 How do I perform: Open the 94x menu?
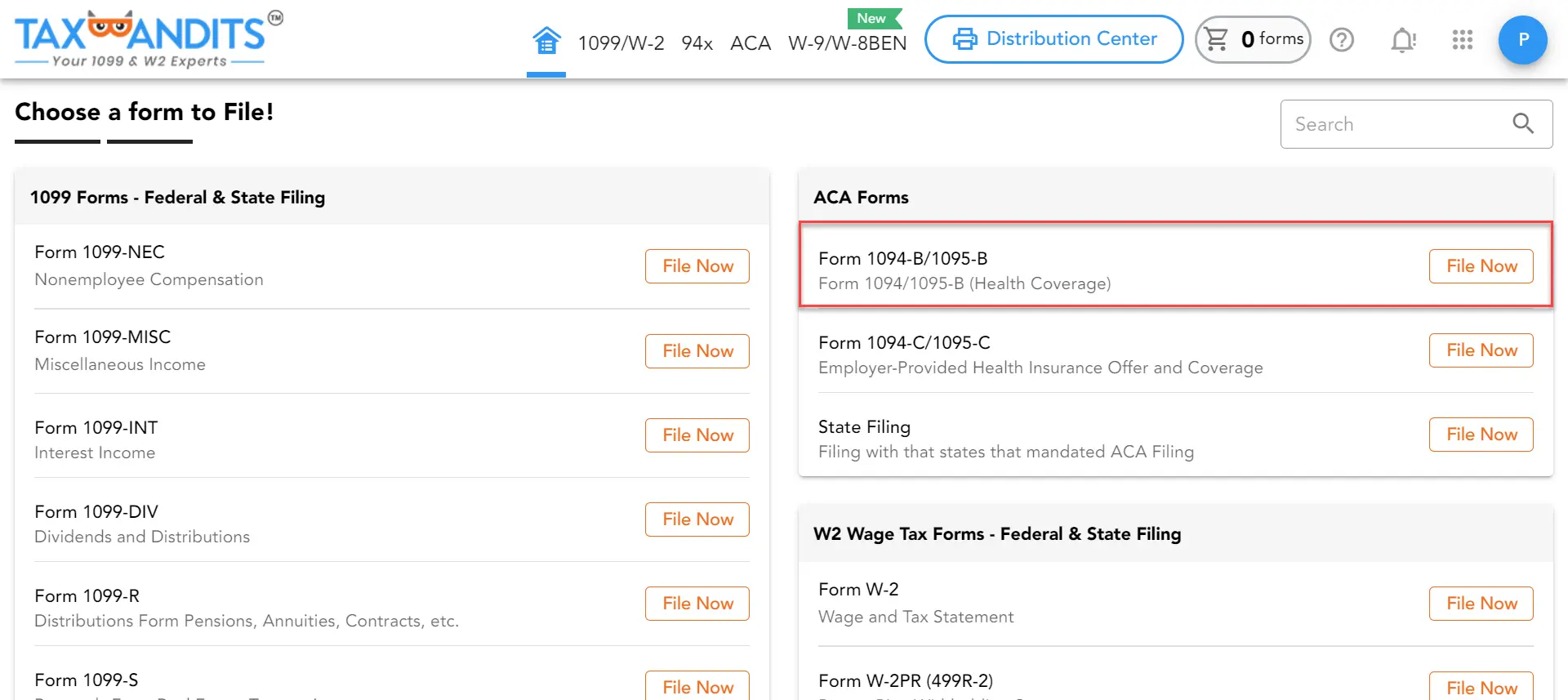click(697, 42)
